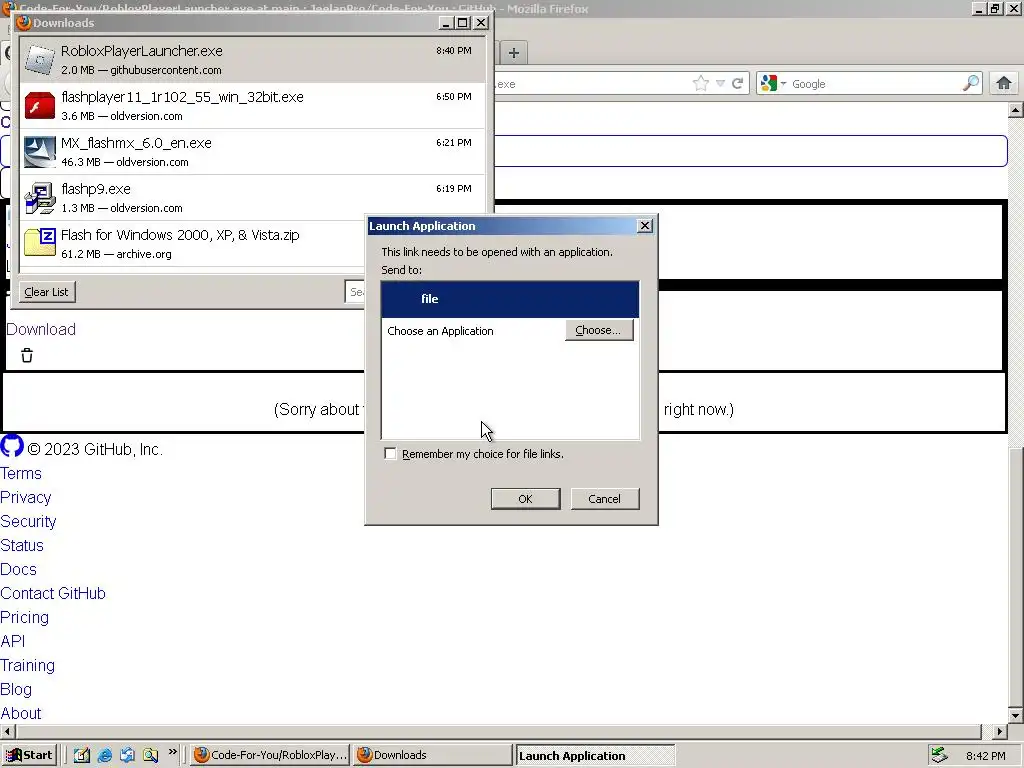Click Launch Application taskbar button
This screenshot has width=1024, height=768.
point(595,756)
